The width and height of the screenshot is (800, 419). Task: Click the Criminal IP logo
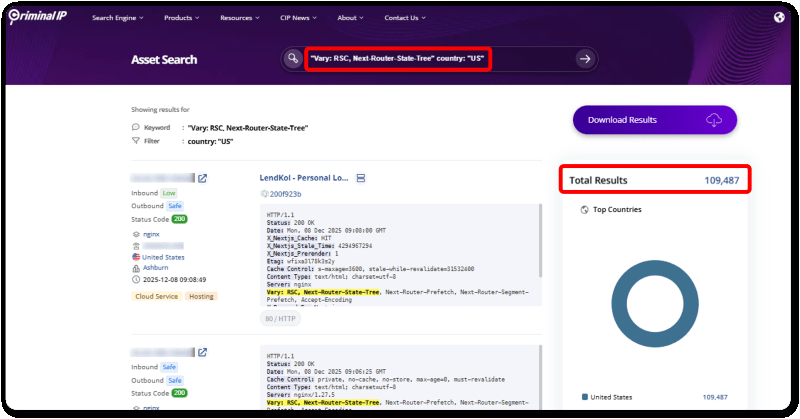coord(38,17)
